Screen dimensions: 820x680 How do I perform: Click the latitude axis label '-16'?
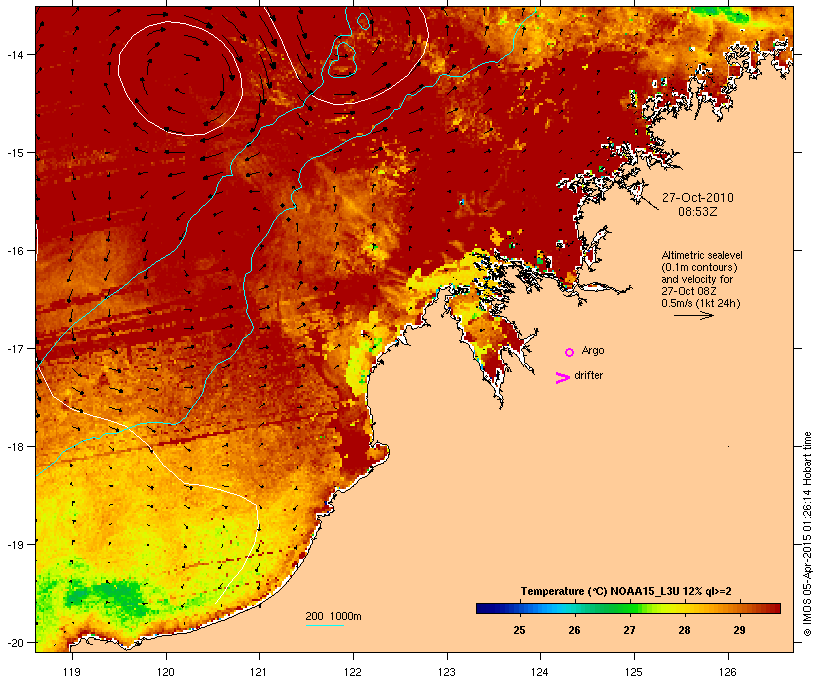[14, 251]
